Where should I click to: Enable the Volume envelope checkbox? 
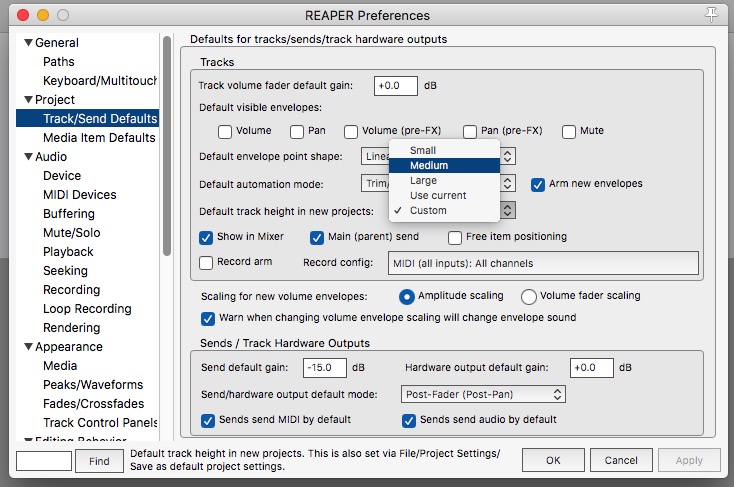click(225, 131)
